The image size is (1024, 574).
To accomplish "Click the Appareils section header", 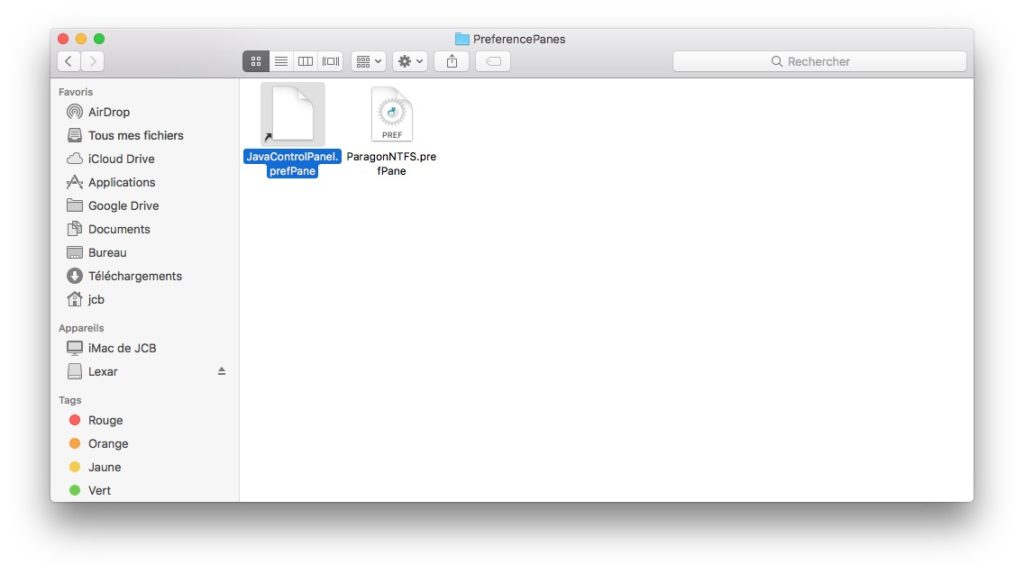I will click(81, 328).
